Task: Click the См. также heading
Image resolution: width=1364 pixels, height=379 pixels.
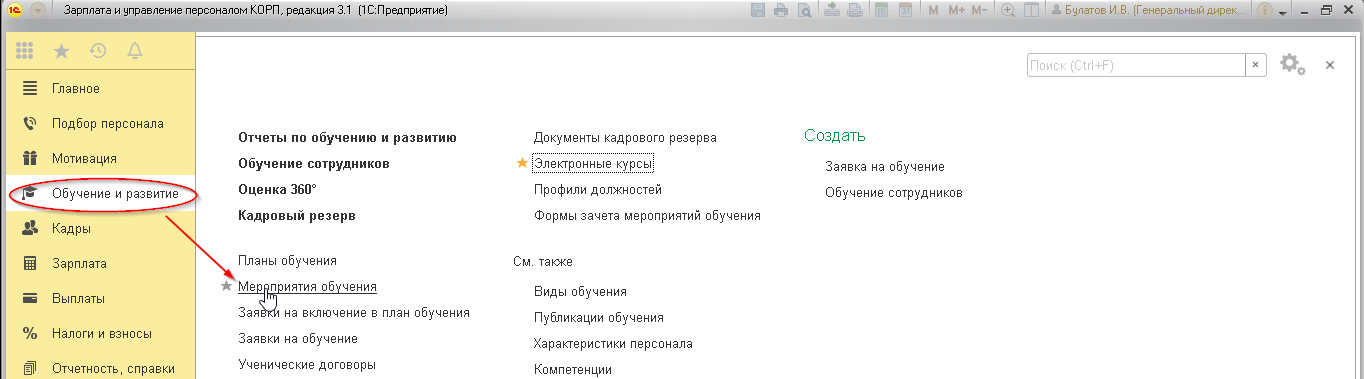Action: point(543,261)
